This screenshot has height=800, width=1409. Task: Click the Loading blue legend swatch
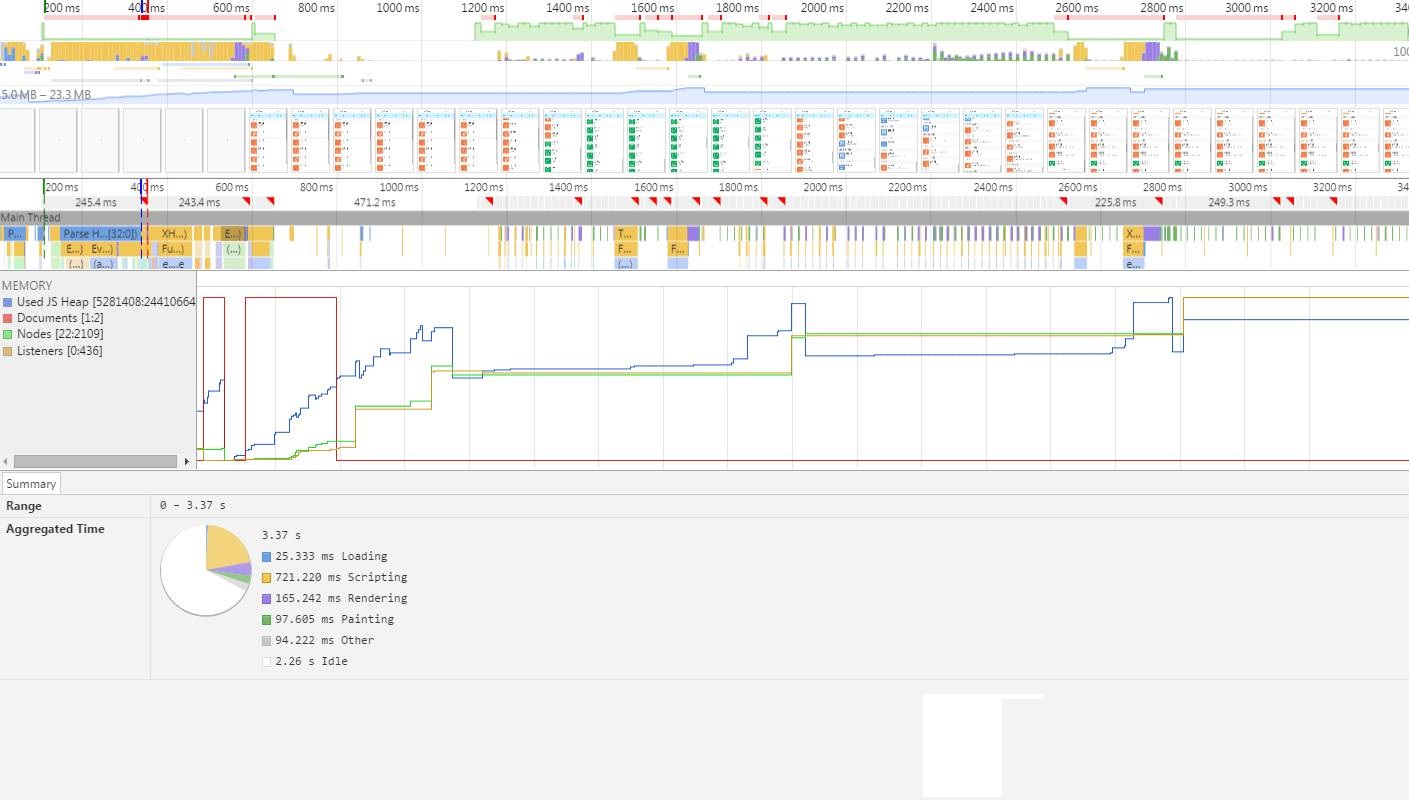(x=267, y=557)
